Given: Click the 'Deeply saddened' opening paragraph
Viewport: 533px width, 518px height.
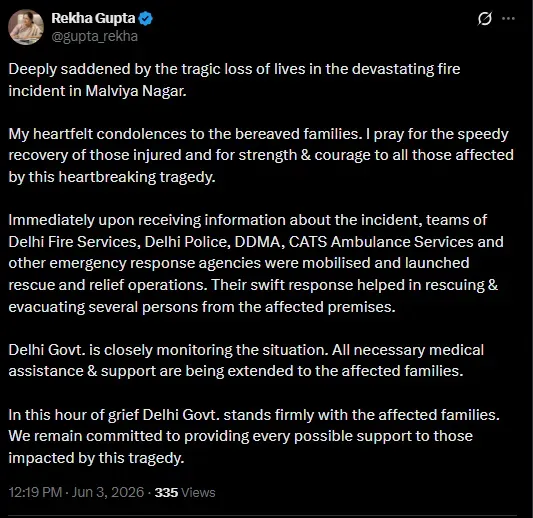Looking at the screenshot, I should pos(234,80).
